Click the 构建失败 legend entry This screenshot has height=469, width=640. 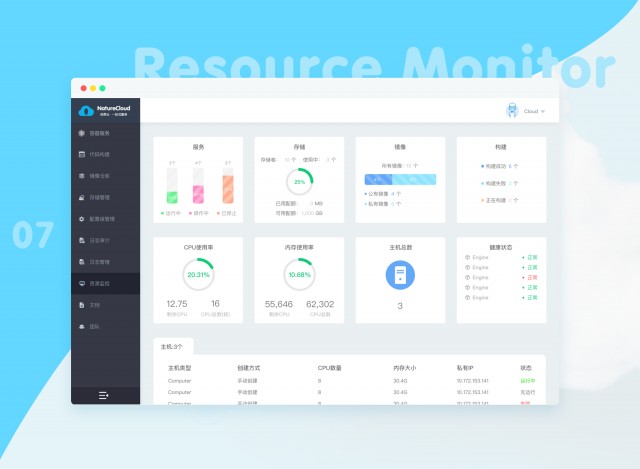500,183
